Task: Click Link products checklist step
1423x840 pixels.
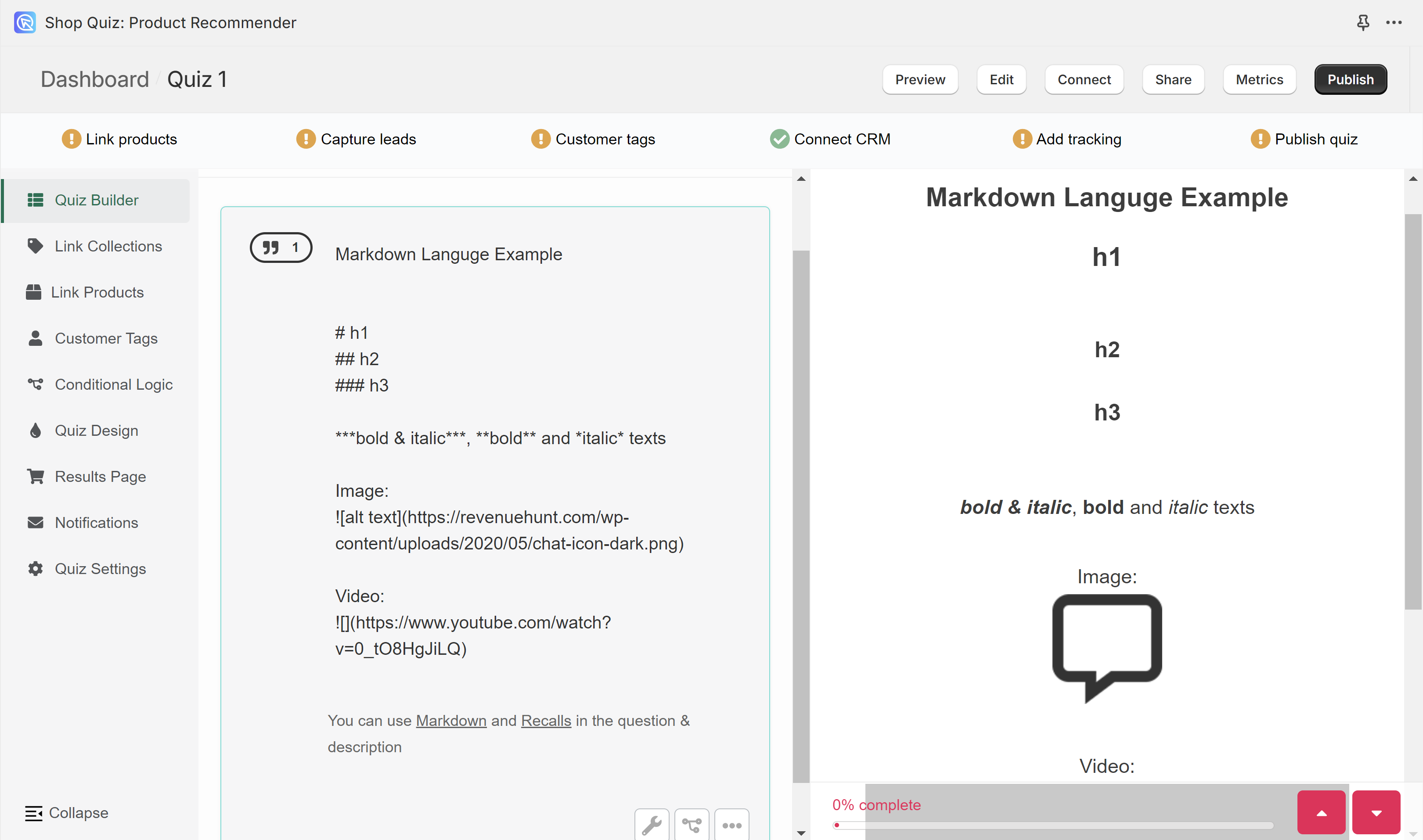Action: 119,139
